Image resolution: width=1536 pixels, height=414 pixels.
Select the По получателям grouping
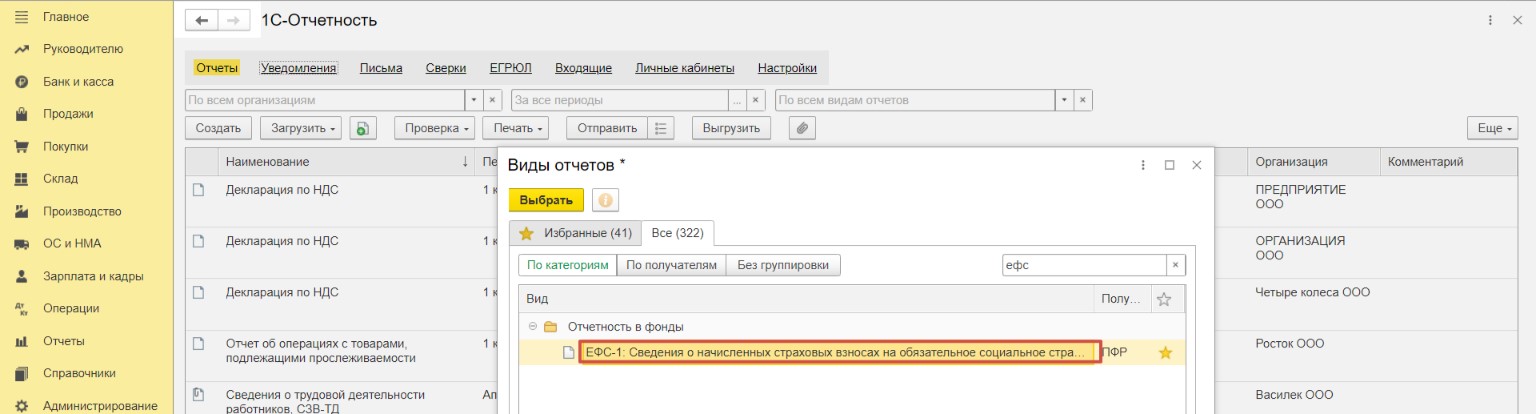coord(672,265)
